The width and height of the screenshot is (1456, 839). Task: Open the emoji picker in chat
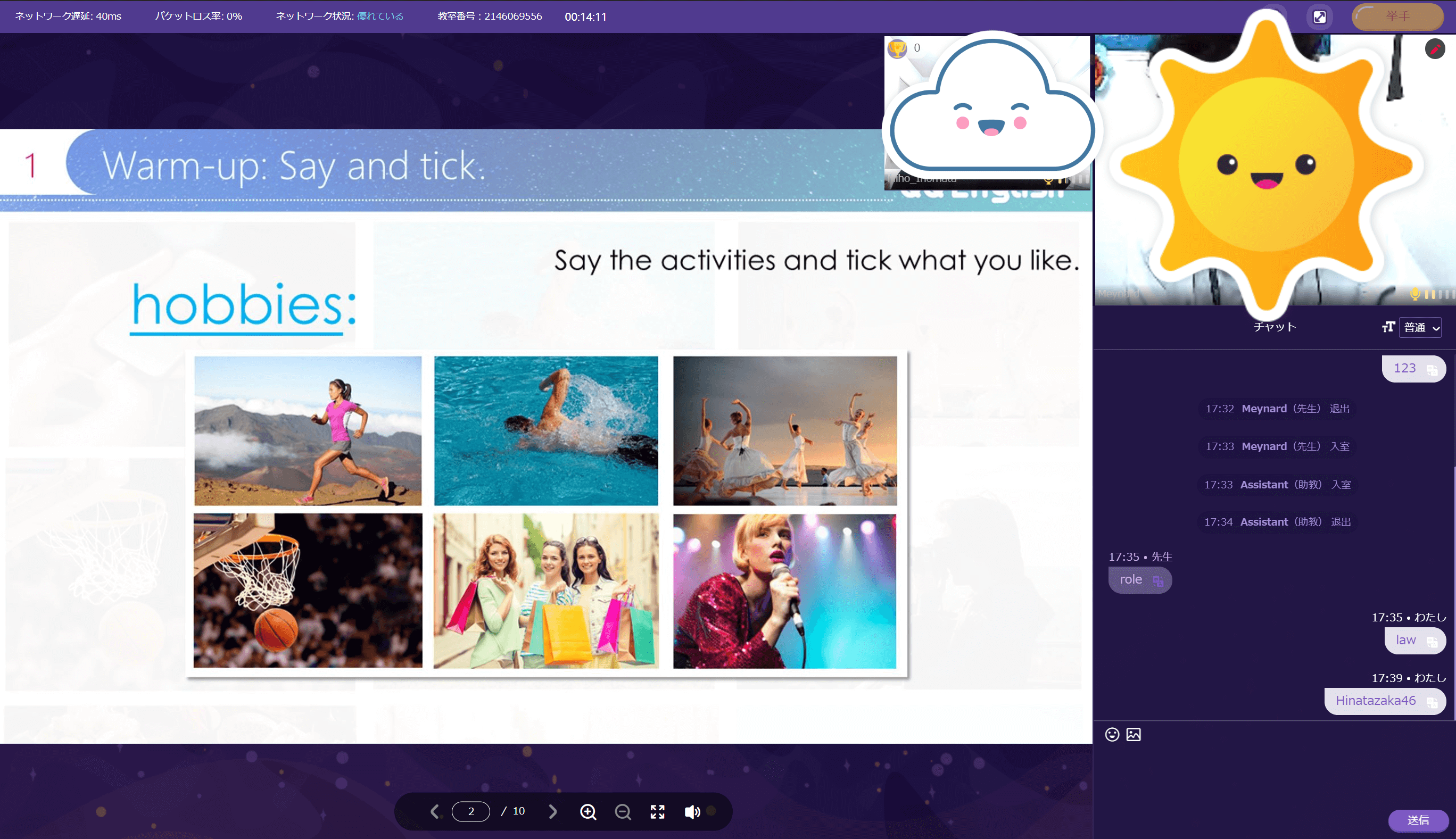1112,734
